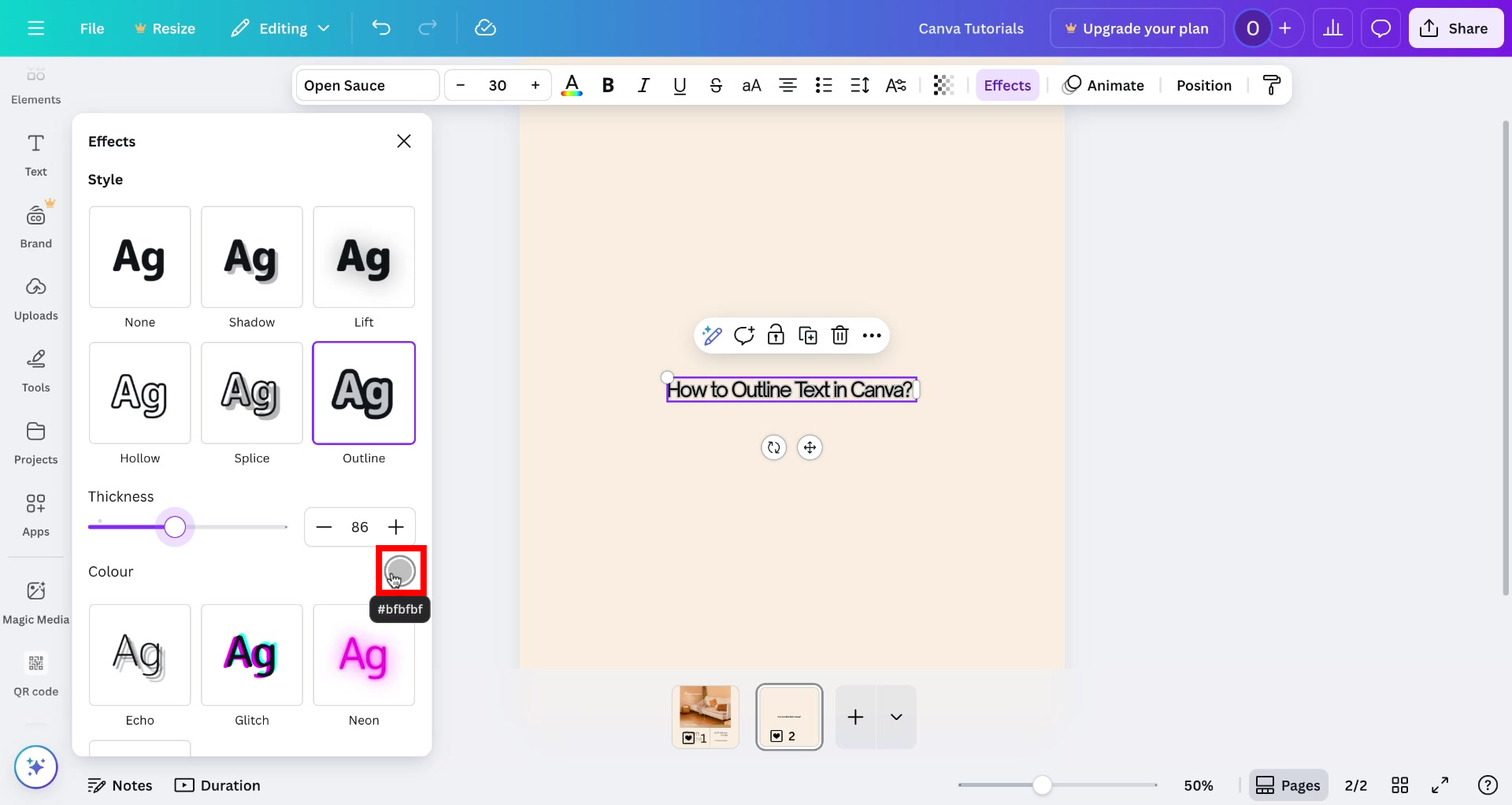Add a comment on the selected text
This screenshot has width=1512, height=805.
[744, 335]
